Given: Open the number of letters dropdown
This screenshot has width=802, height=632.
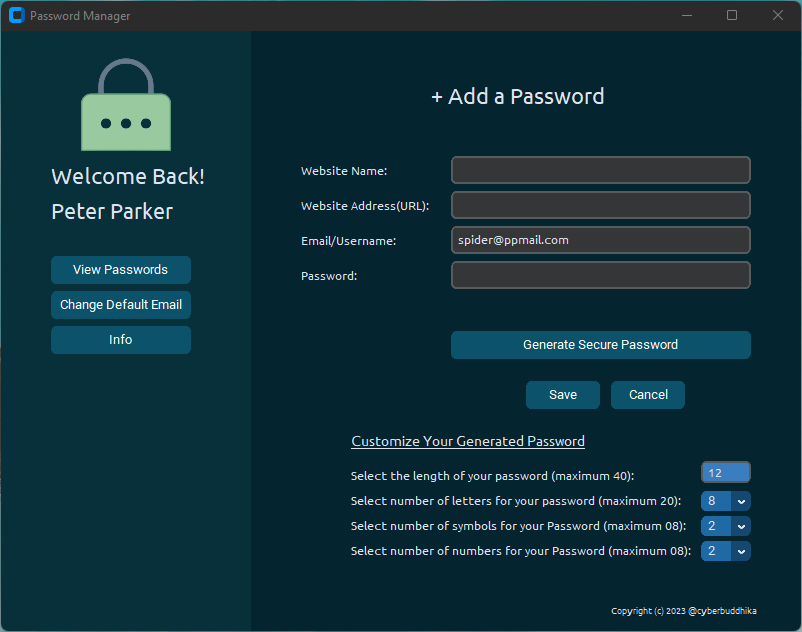Looking at the screenshot, I should (725, 501).
